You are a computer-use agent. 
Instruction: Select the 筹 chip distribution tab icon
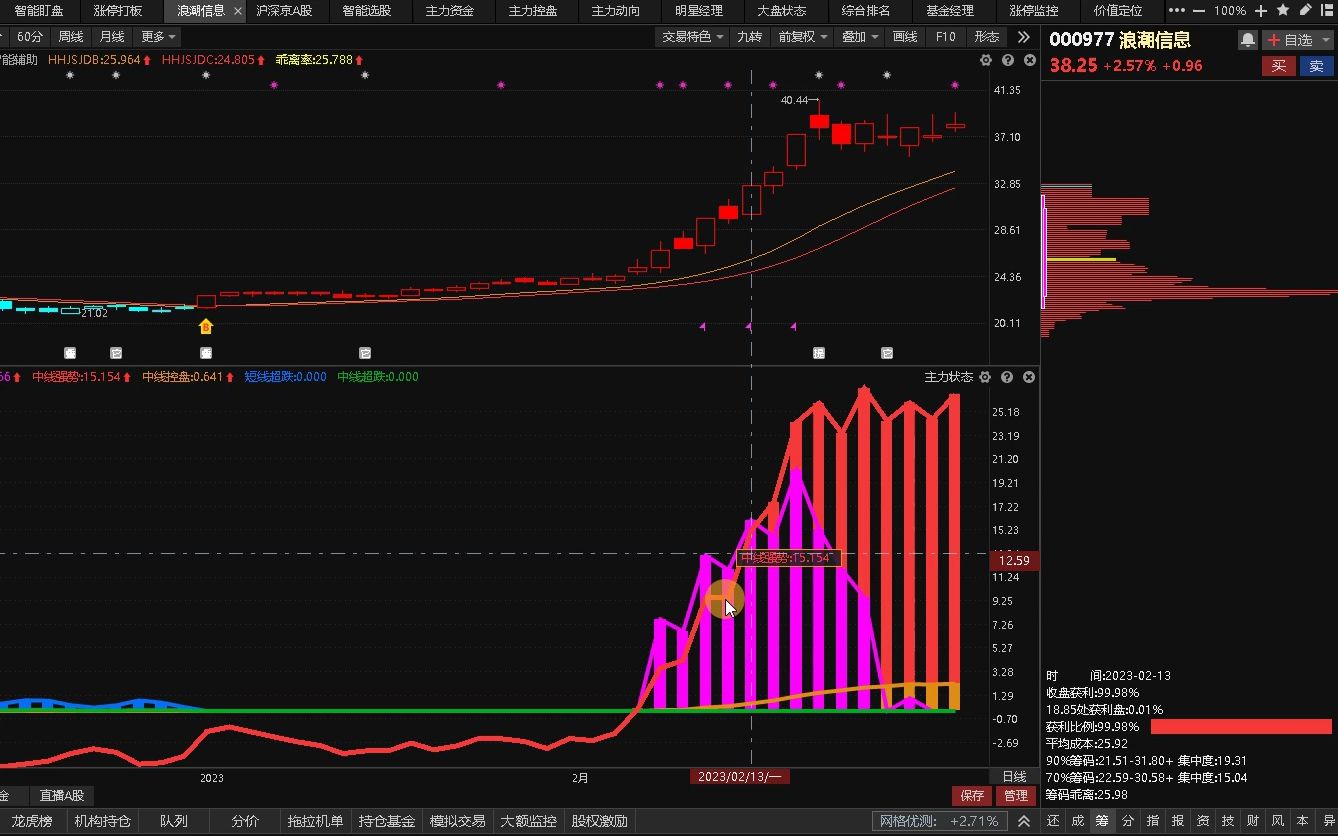click(1102, 821)
